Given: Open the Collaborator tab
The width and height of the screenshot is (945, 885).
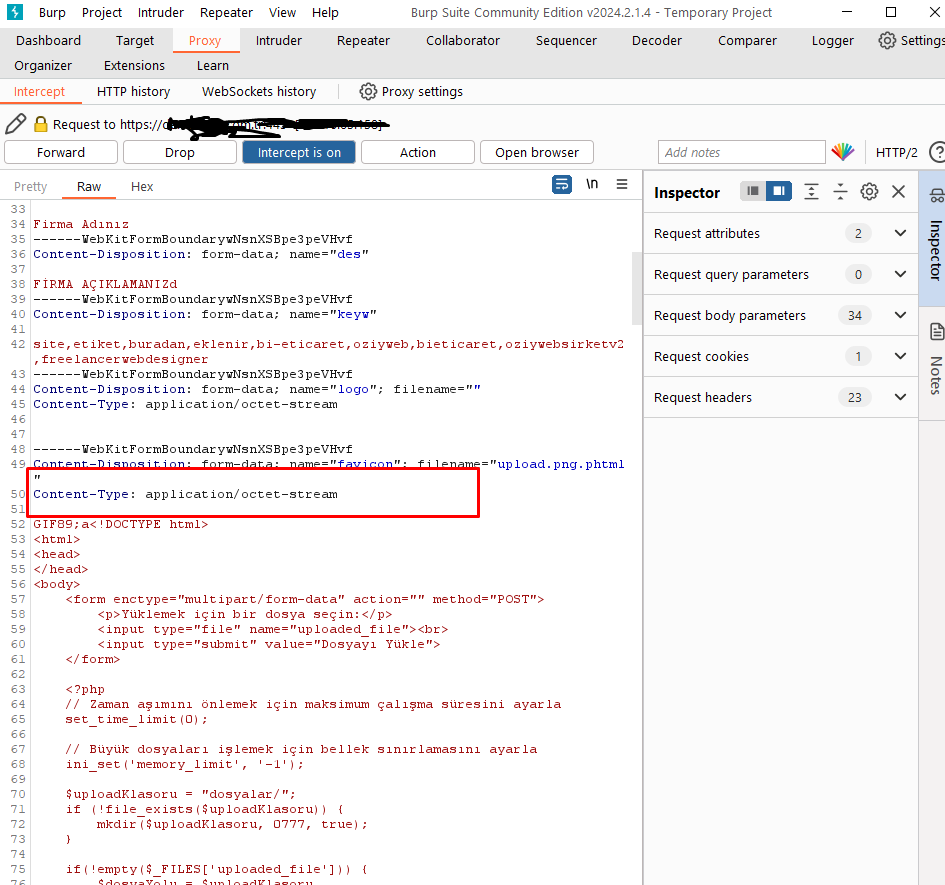Looking at the screenshot, I should (x=463, y=40).
